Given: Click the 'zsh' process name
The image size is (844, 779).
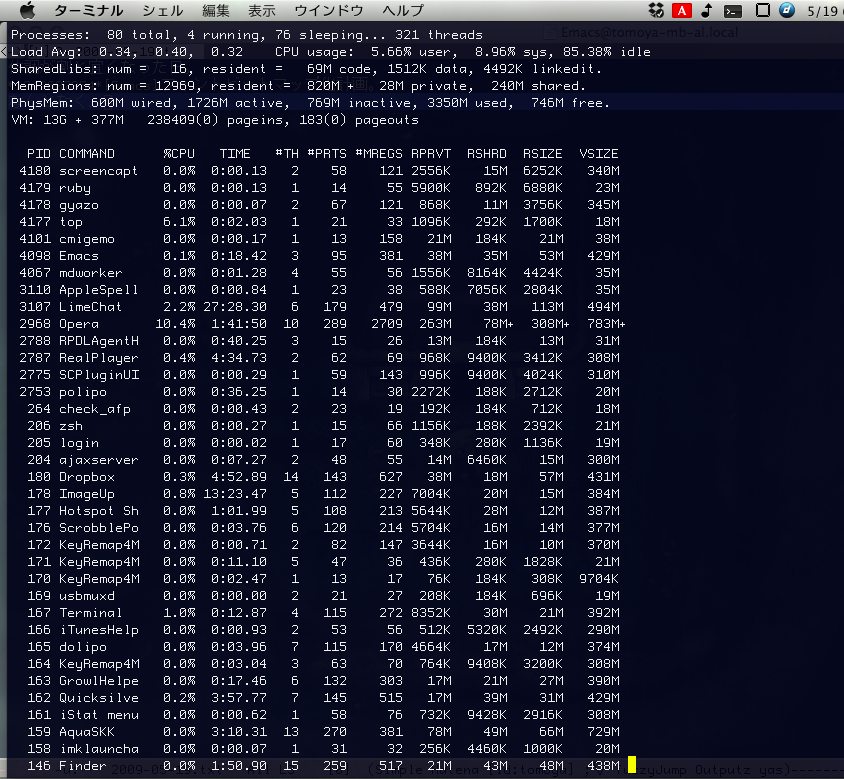Looking at the screenshot, I should (x=71, y=426).
